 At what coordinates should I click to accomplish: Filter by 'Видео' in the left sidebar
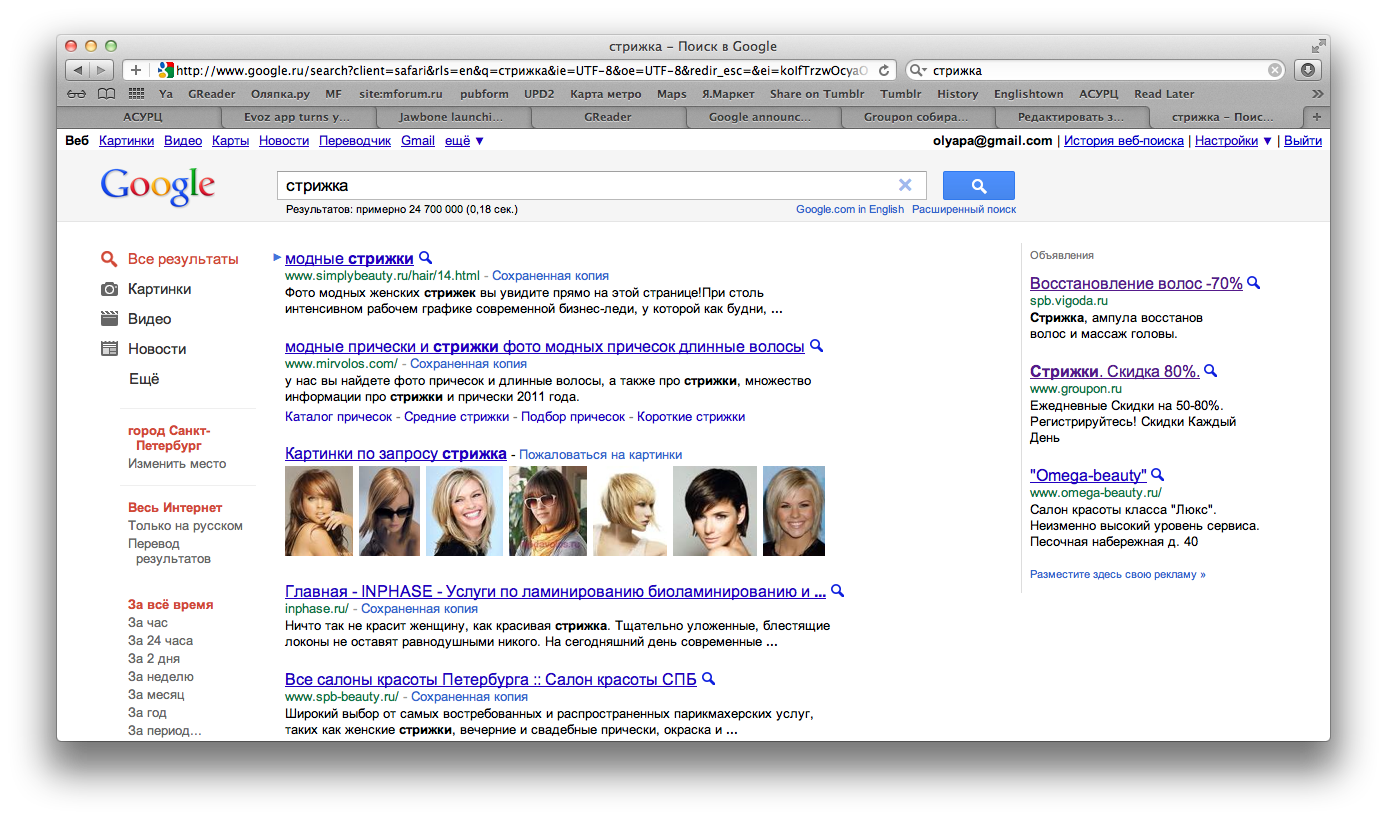click(149, 319)
